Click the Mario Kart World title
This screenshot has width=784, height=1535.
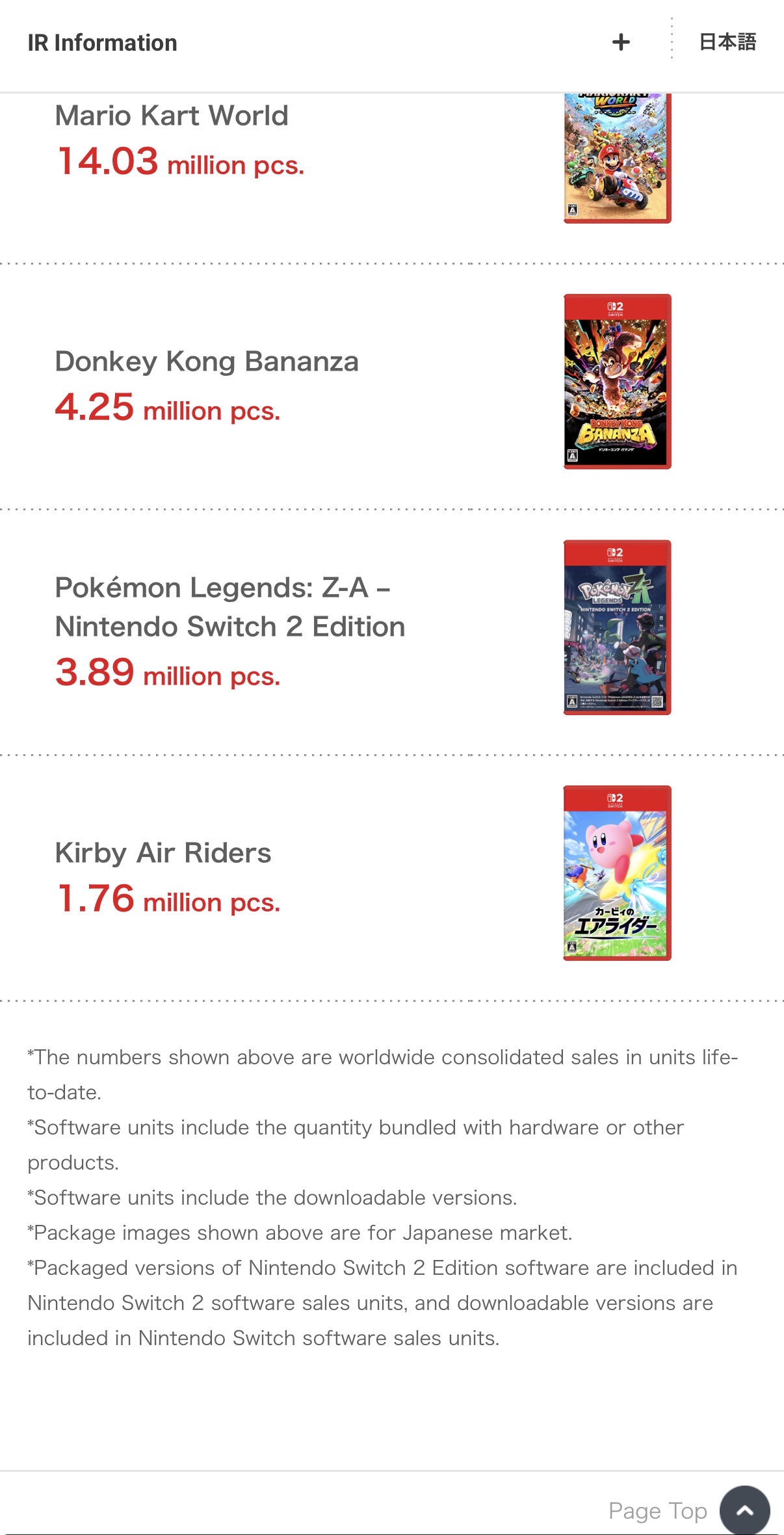(x=172, y=116)
